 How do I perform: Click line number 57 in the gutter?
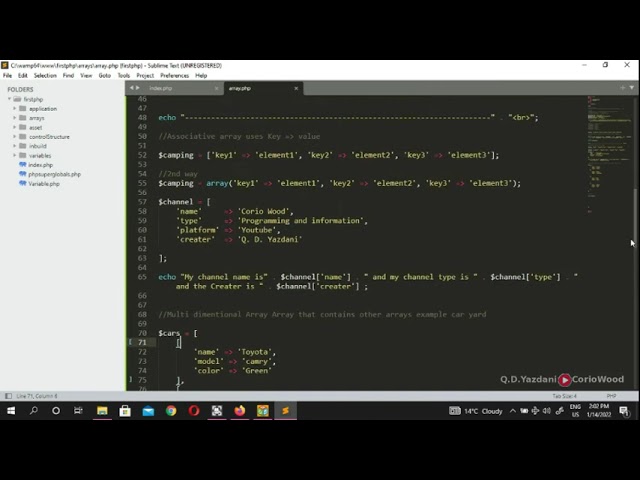(142, 202)
